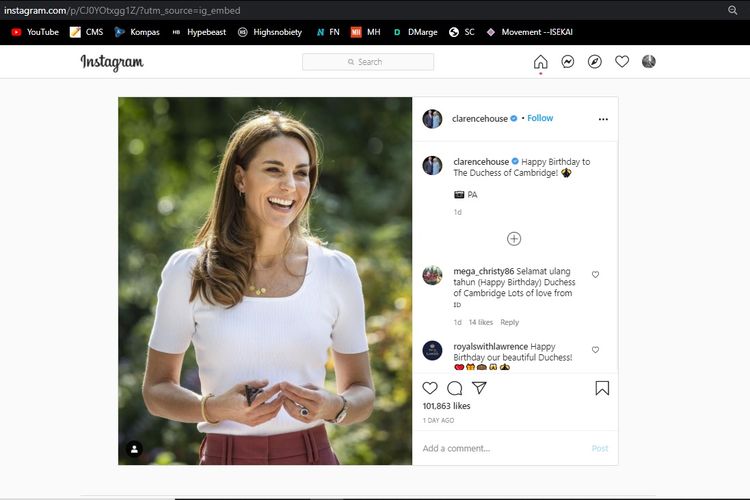The width and height of the screenshot is (750, 500).
Task: Open the Explore compass icon
Action: coord(594,62)
